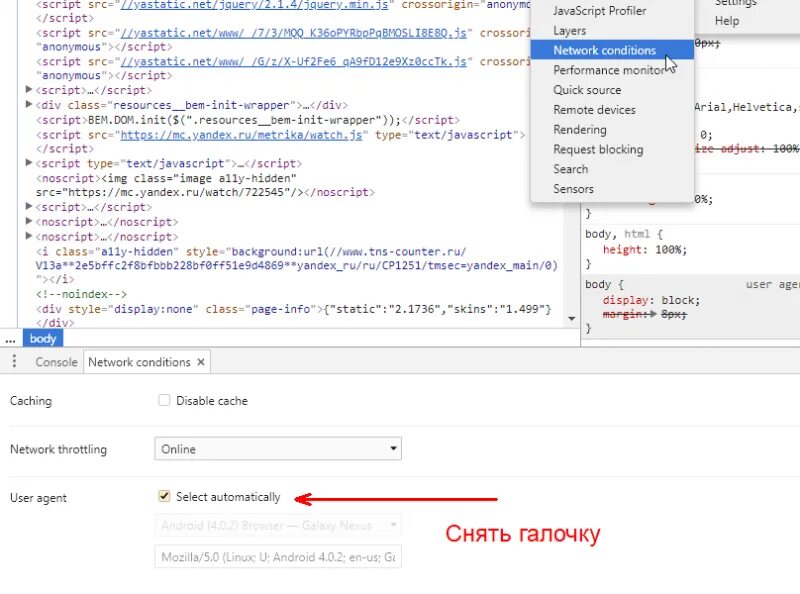This screenshot has height=594, width=800.
Task: Choose Performance monitor menu entry
Action: [x=610, y=70]
